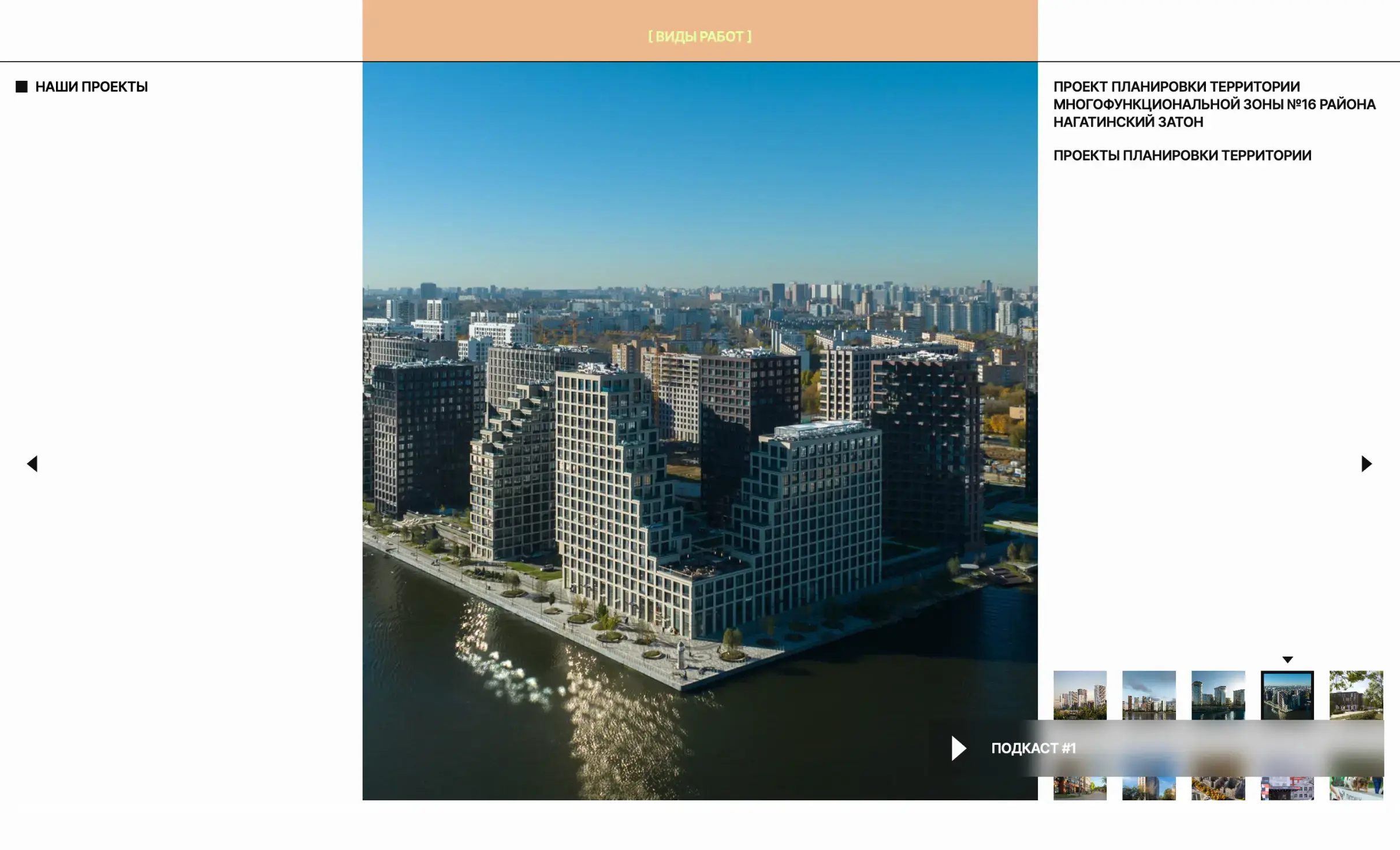Screen dimensions: 1400x850
Task: Open the Проекты планировки территории category link
Action: coord(1182,155)
